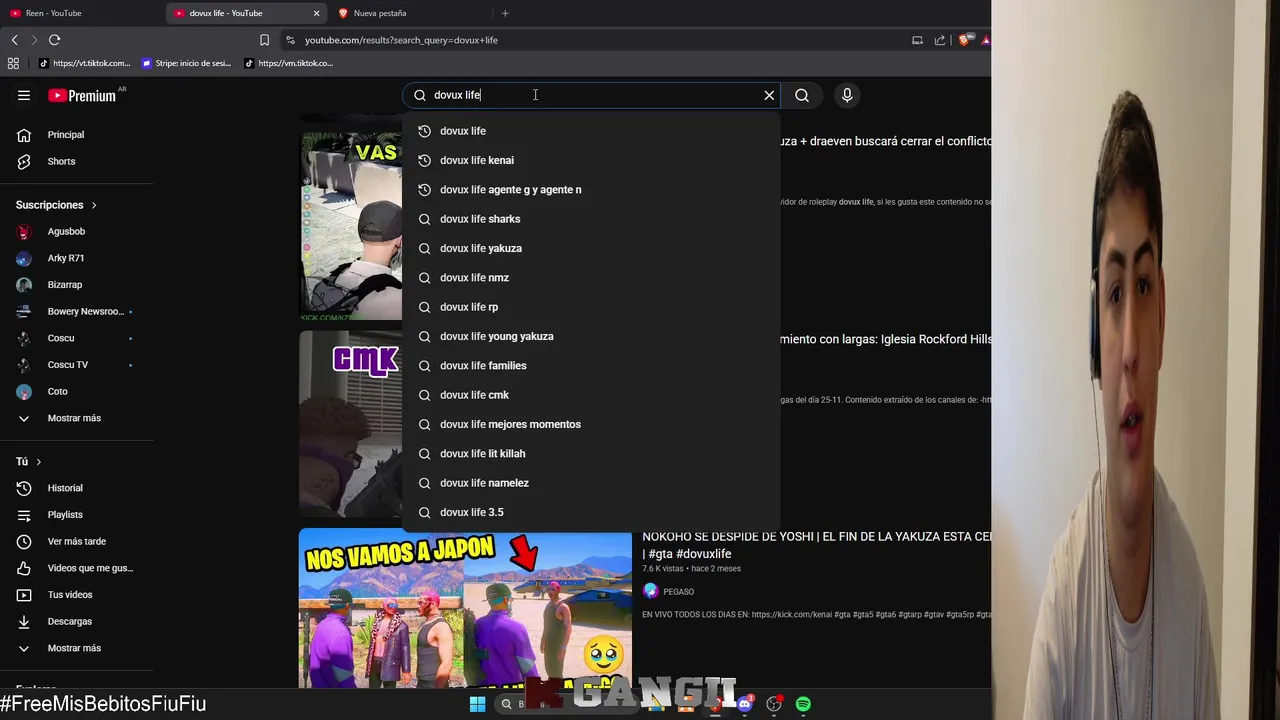
Task: Open 'Ver más tarde' list
Action: tap(77, 541)
